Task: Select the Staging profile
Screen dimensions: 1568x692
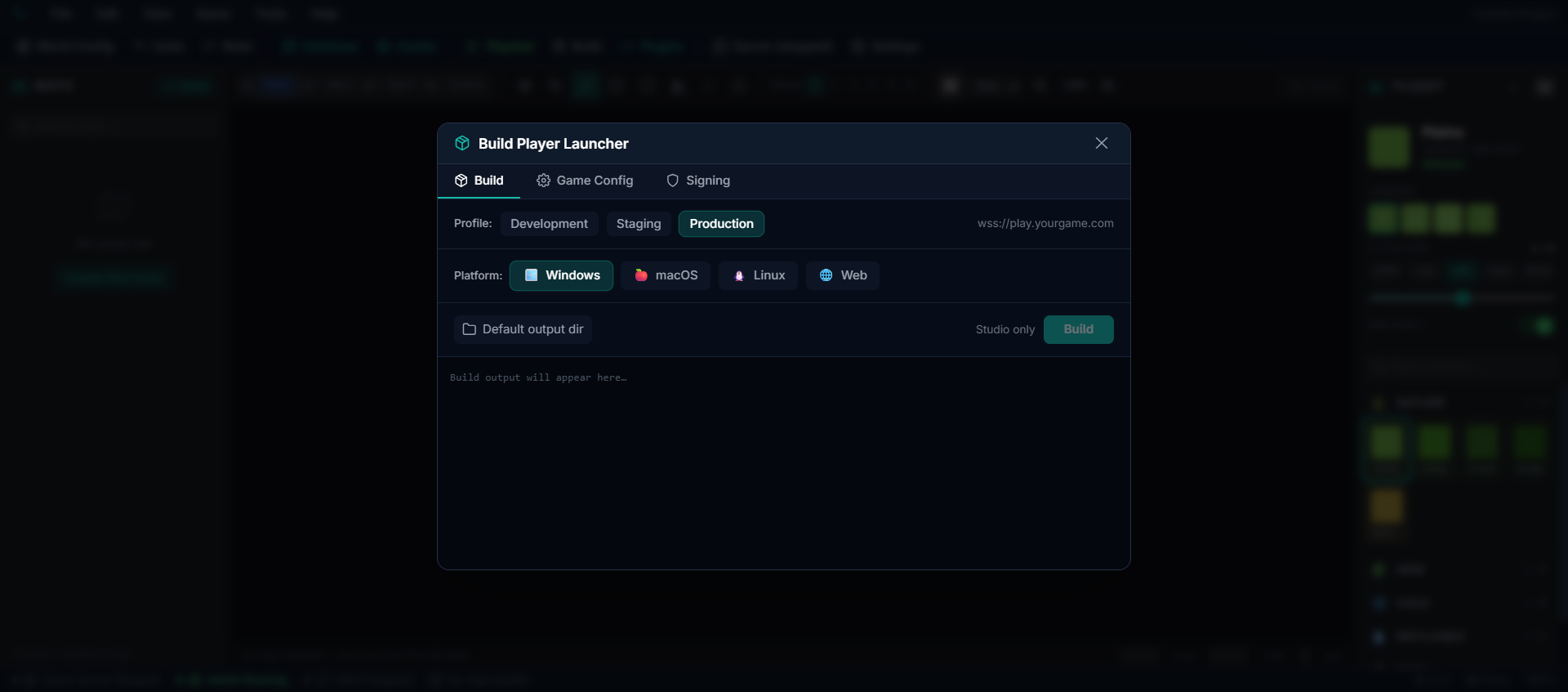Action: pyautogui.click(x=639, y=224)
